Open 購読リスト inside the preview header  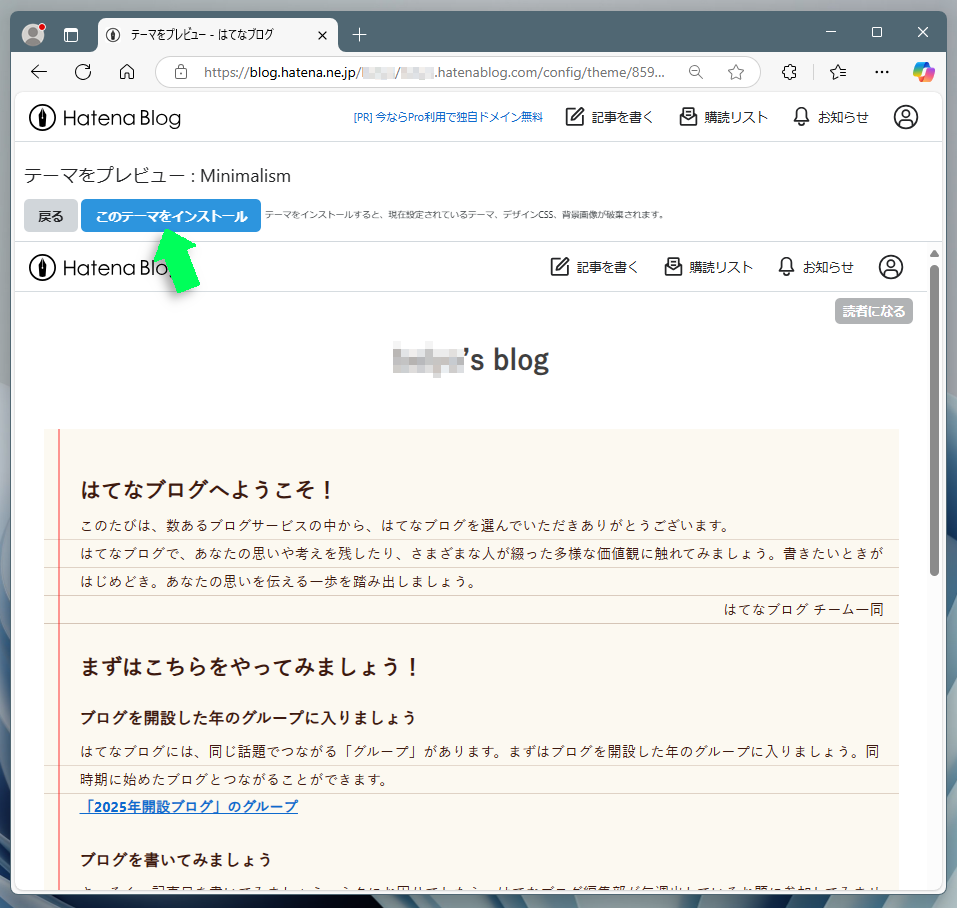coord(709,267)
